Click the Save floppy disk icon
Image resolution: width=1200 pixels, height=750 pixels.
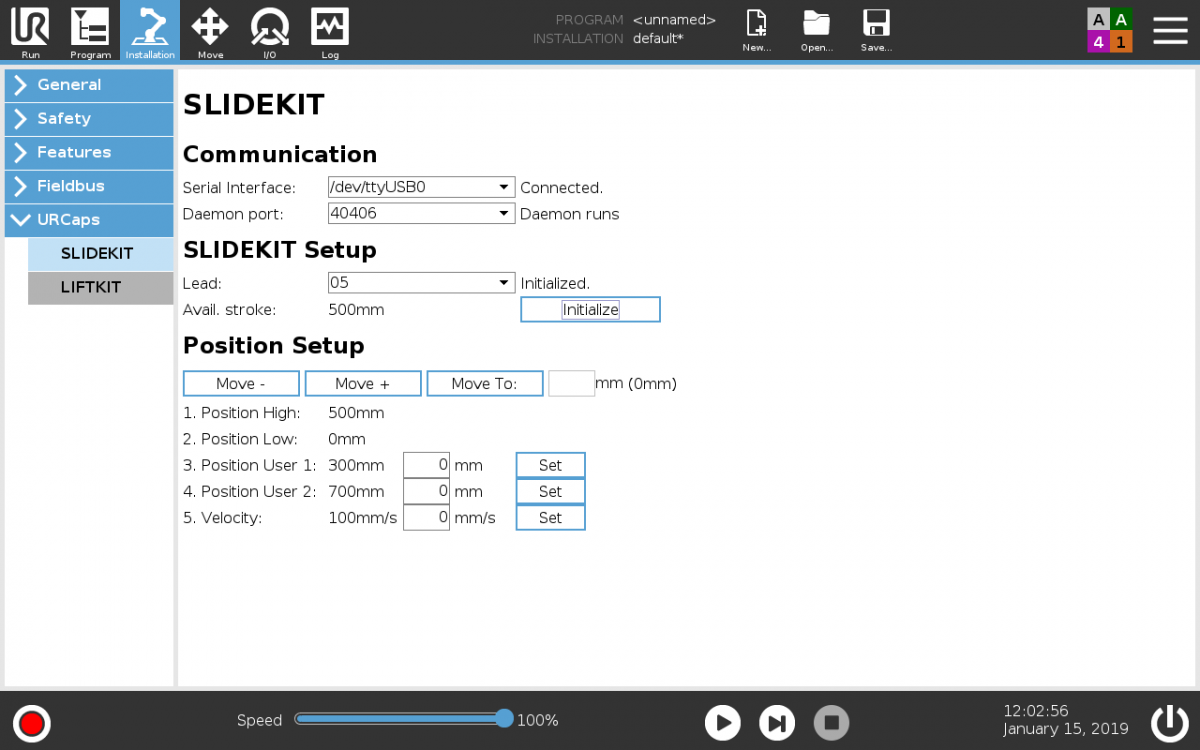(876, 31)
